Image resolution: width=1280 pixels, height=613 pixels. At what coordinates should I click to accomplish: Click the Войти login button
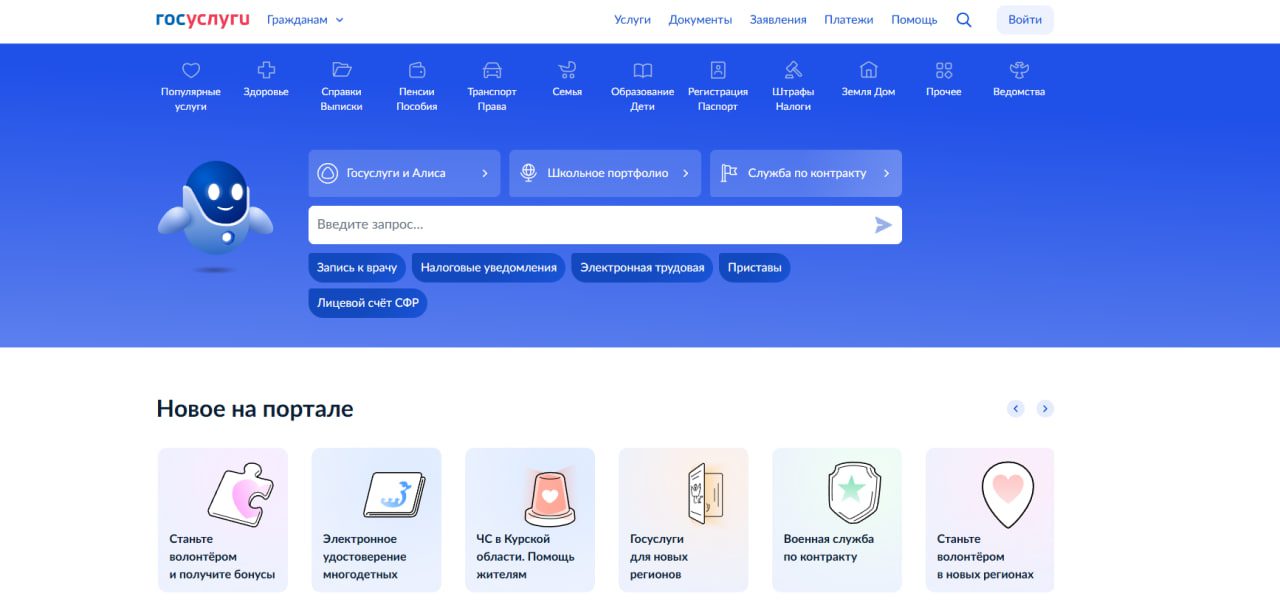pyautogui.click(x=1025, y=20)
